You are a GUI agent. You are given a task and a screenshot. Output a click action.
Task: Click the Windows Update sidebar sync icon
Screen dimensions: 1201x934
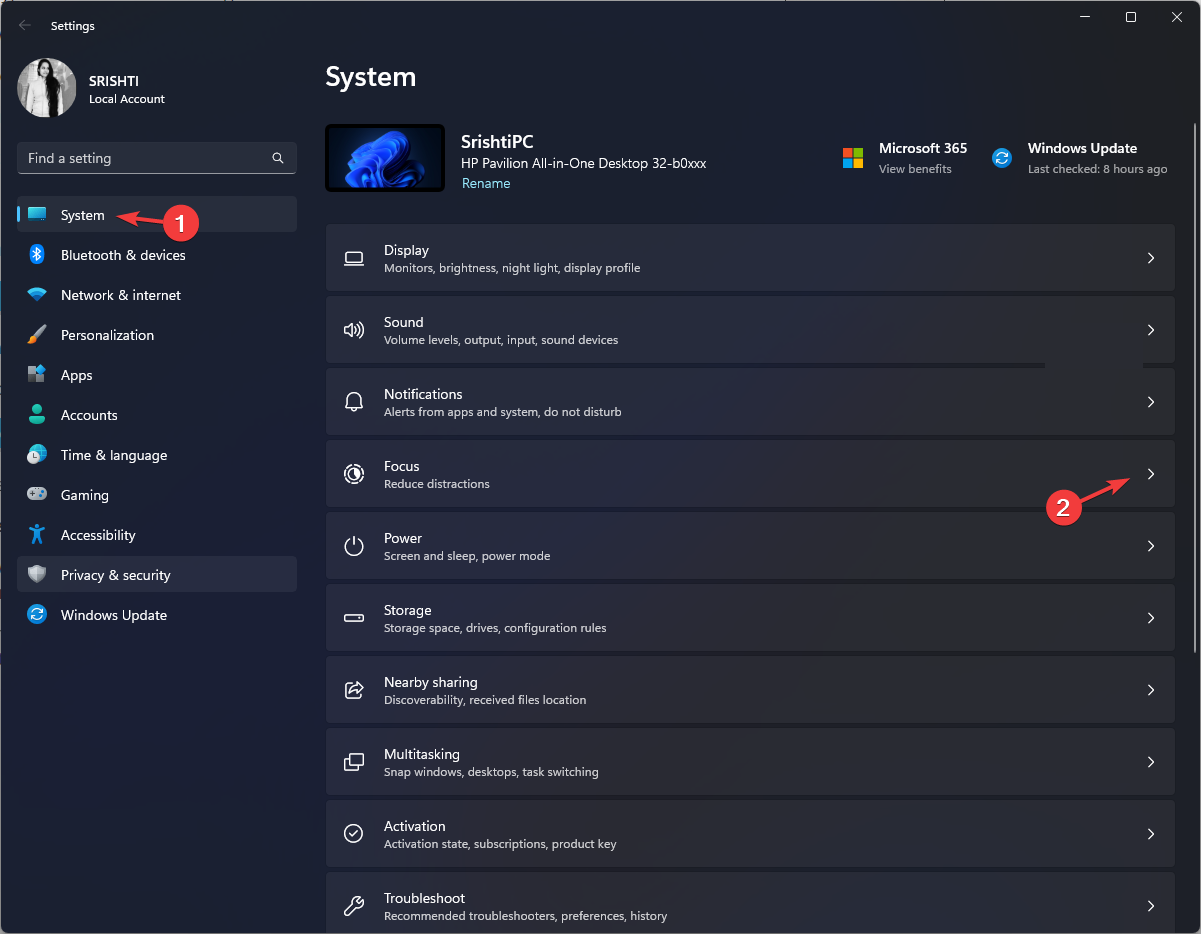pyautogui.click(x=37, y=615)
